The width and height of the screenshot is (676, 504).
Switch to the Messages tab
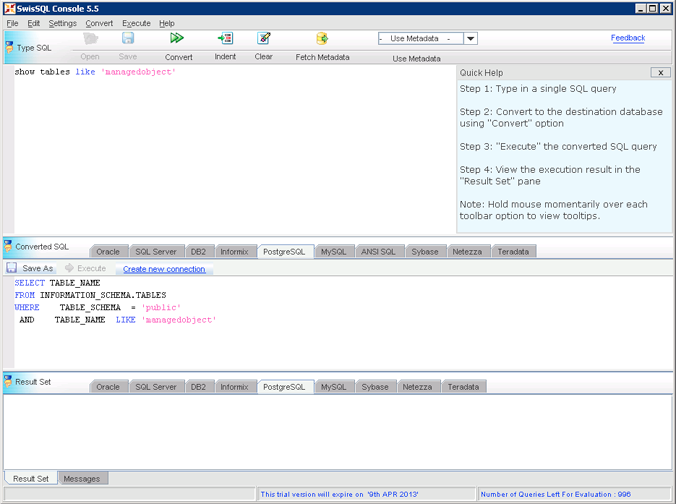pyautogui.click(x=81, y=479)
